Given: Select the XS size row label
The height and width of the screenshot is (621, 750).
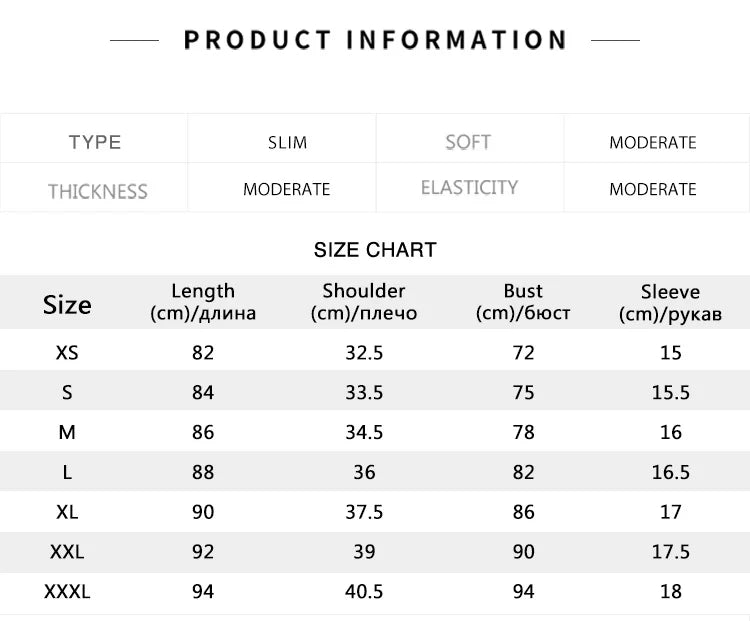Looking at the screenshot, I should [x=67, y=352].
